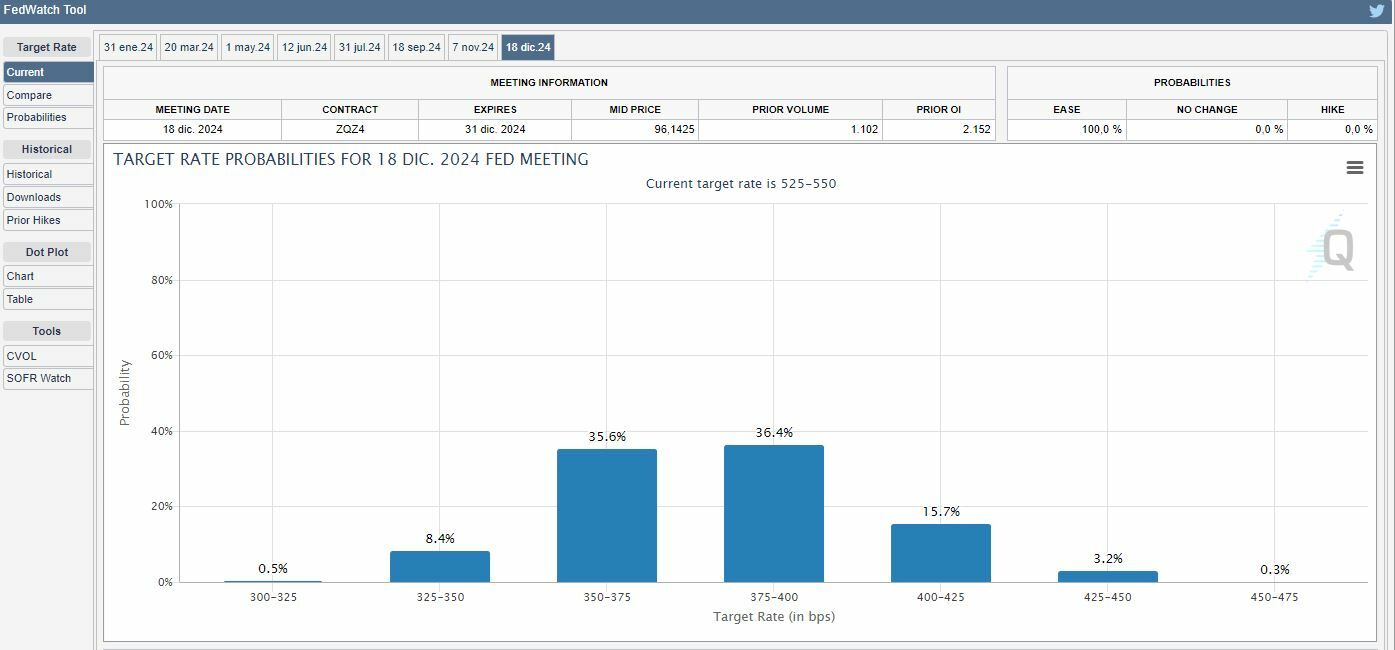Show the Dot Plot Chart
The height and width of the screenshot is (650, 1395).
click(48, 276)
